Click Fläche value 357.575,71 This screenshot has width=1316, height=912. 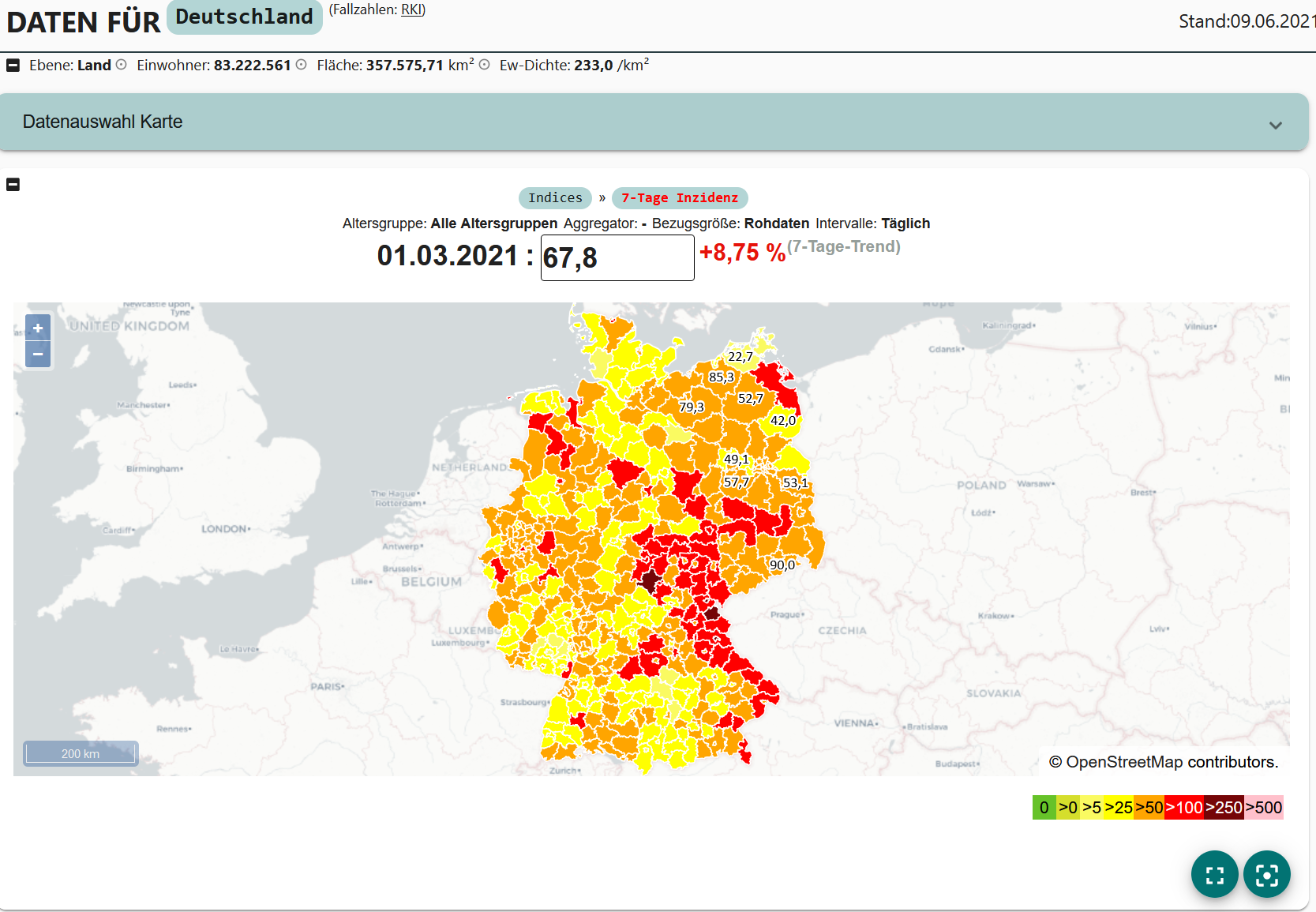click(405, 66)
